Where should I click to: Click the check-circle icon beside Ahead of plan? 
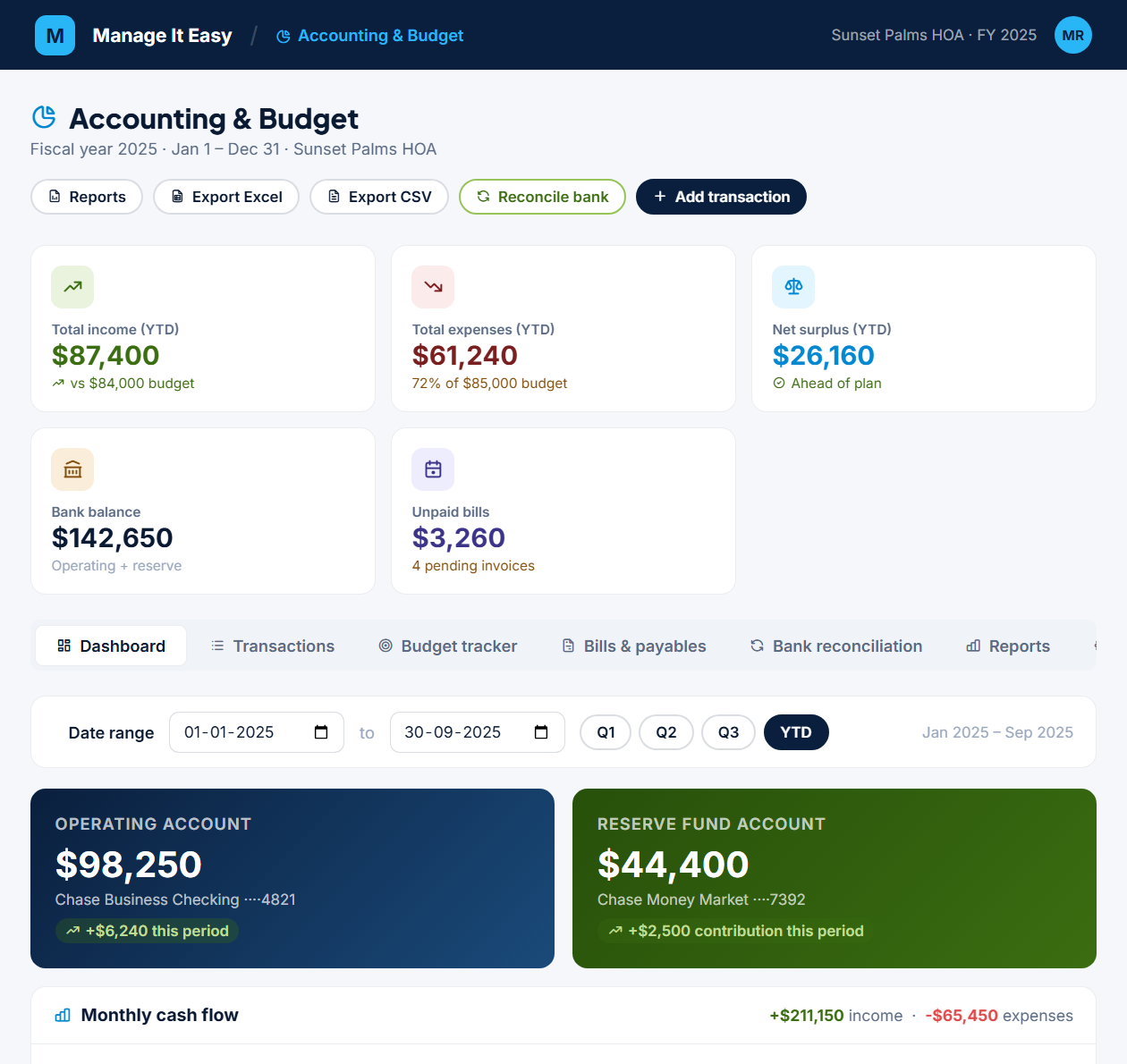(x=779, y=383)
